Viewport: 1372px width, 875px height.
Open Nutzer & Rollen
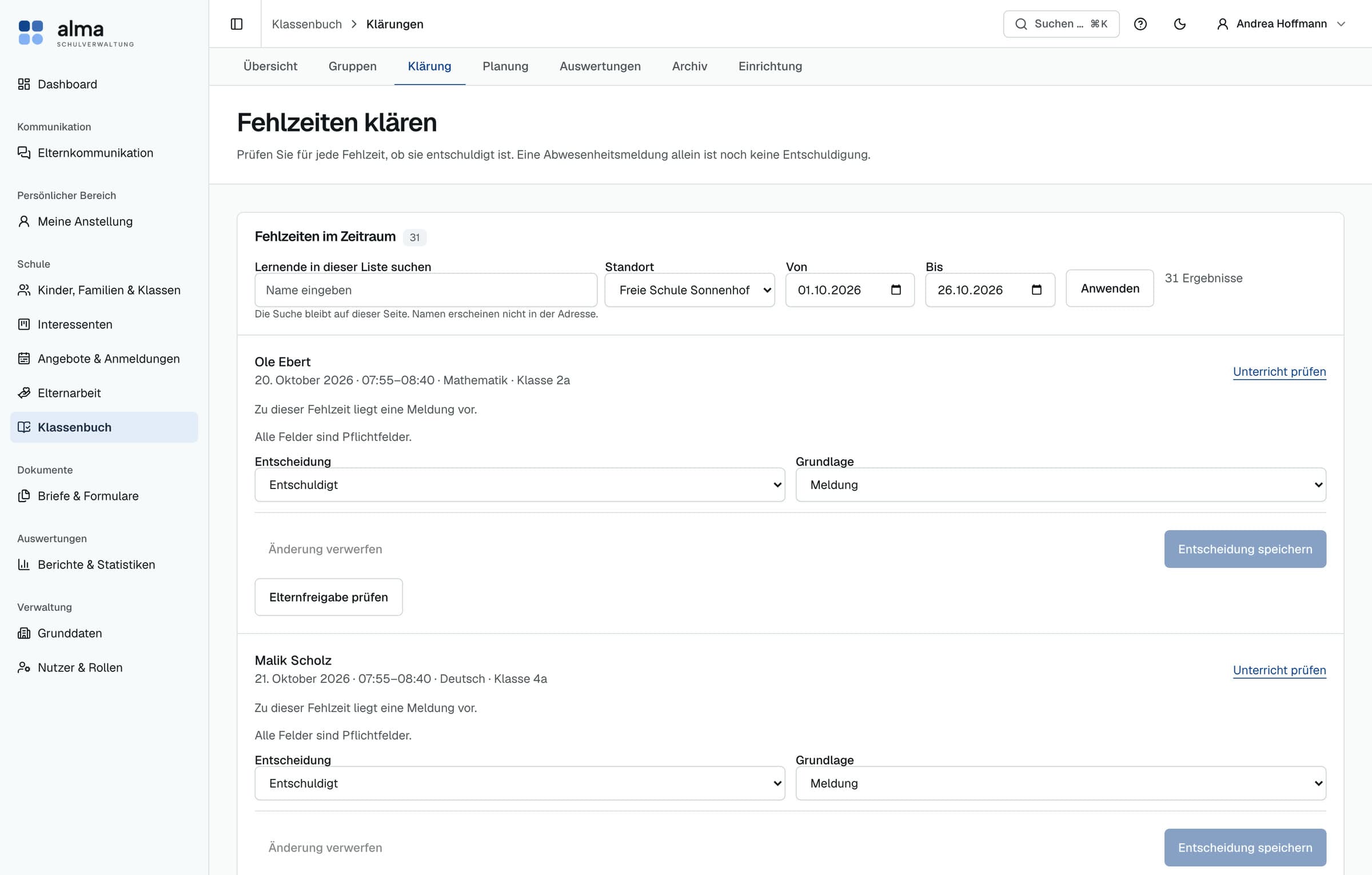point(104,667)
